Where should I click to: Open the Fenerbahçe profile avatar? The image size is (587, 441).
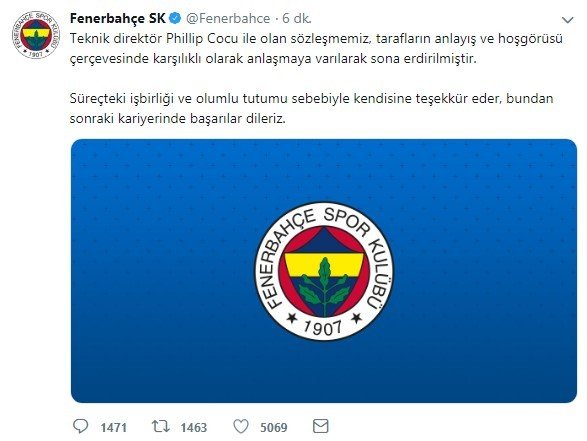[36, 34]
